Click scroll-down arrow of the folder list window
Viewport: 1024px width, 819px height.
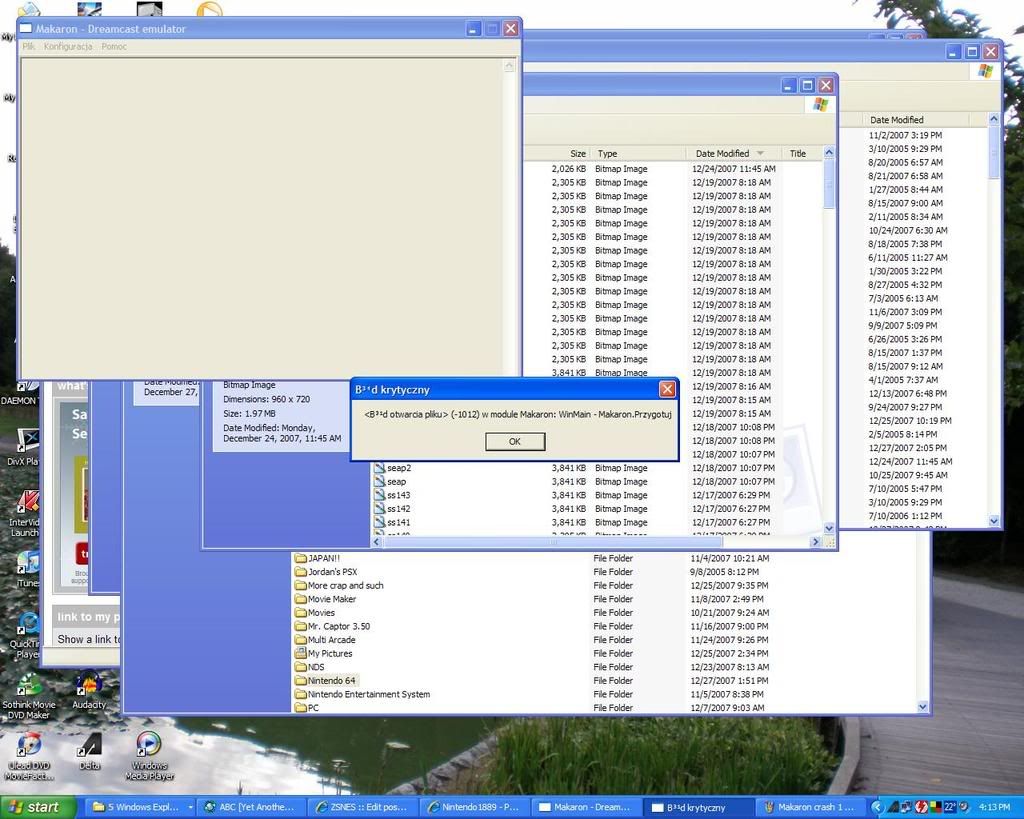pyautogui.click(x=923, y=707)
